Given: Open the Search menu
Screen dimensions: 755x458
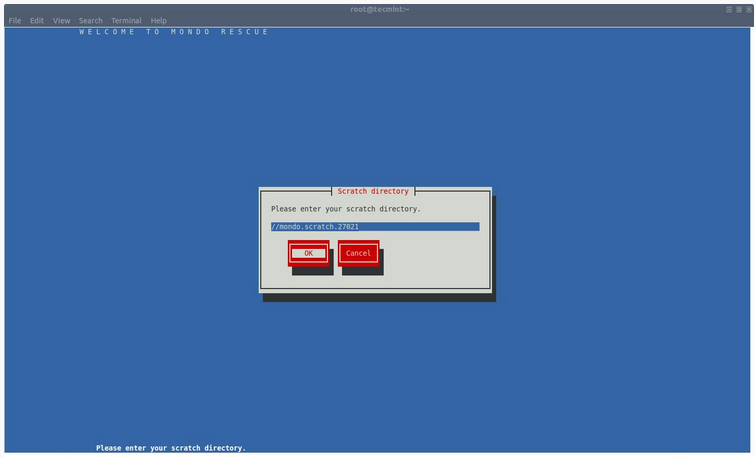Looking at the screenshot, I should click(x=90, y=20).
